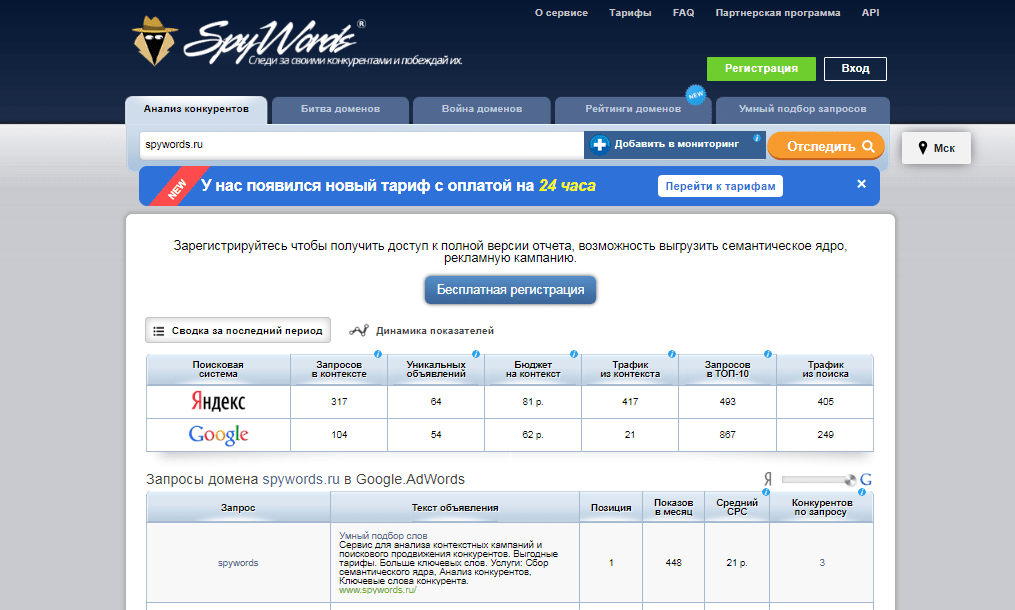Screen dimensions: 1015x610
Task: Focus the domain input containing spywords.ru
Action: 361,145
